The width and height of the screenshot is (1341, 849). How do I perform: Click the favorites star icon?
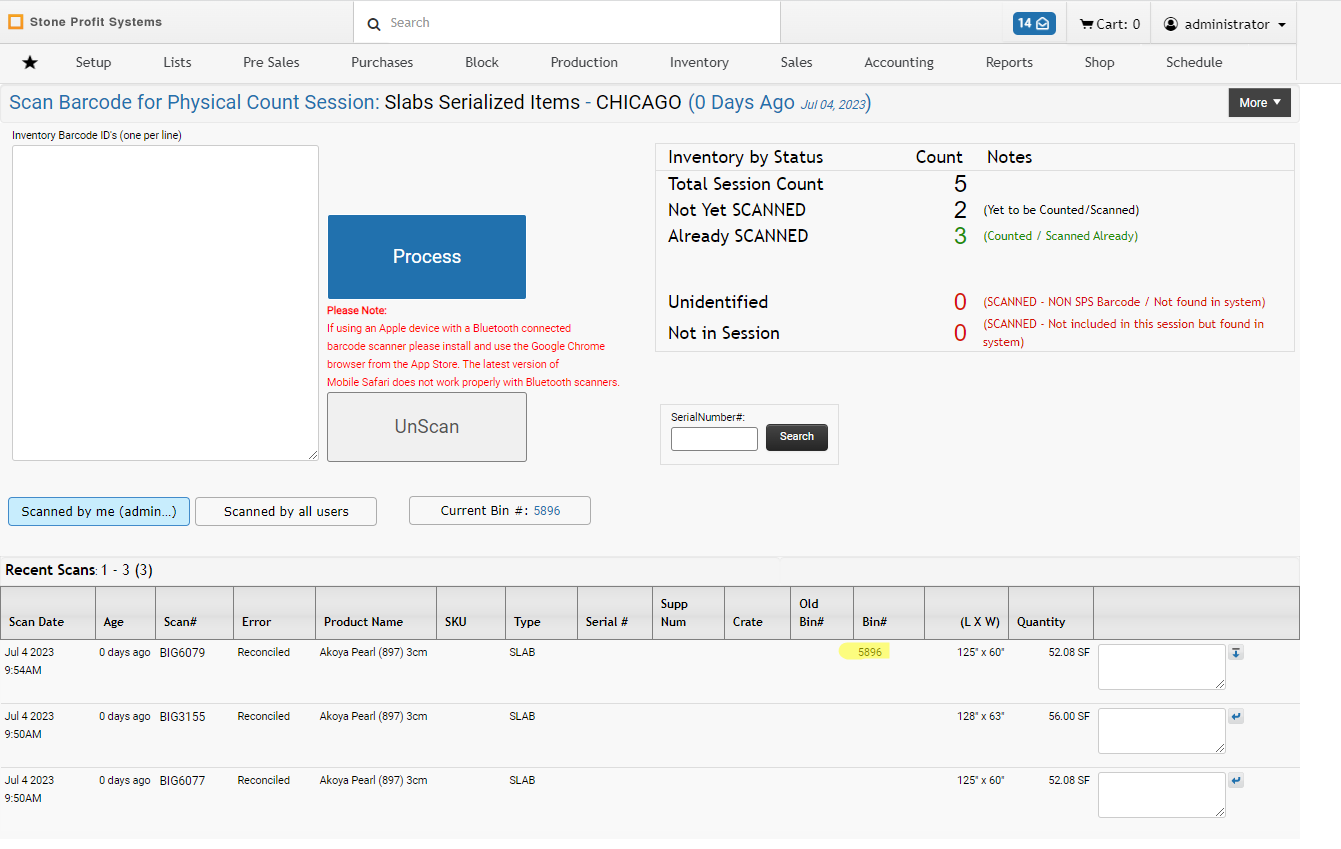pos(30,62)
